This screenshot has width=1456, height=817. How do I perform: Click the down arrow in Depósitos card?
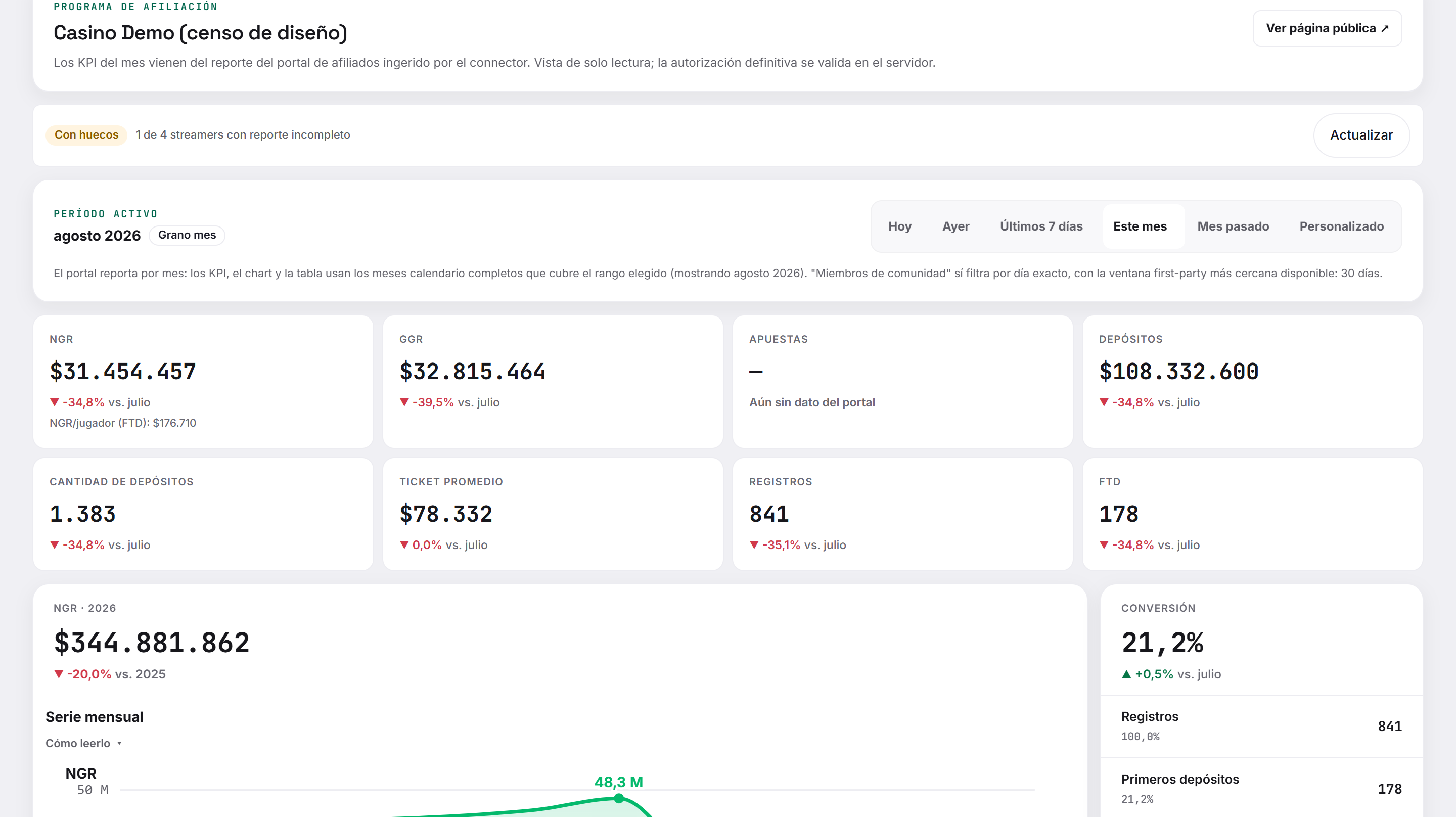[1104, 402]
